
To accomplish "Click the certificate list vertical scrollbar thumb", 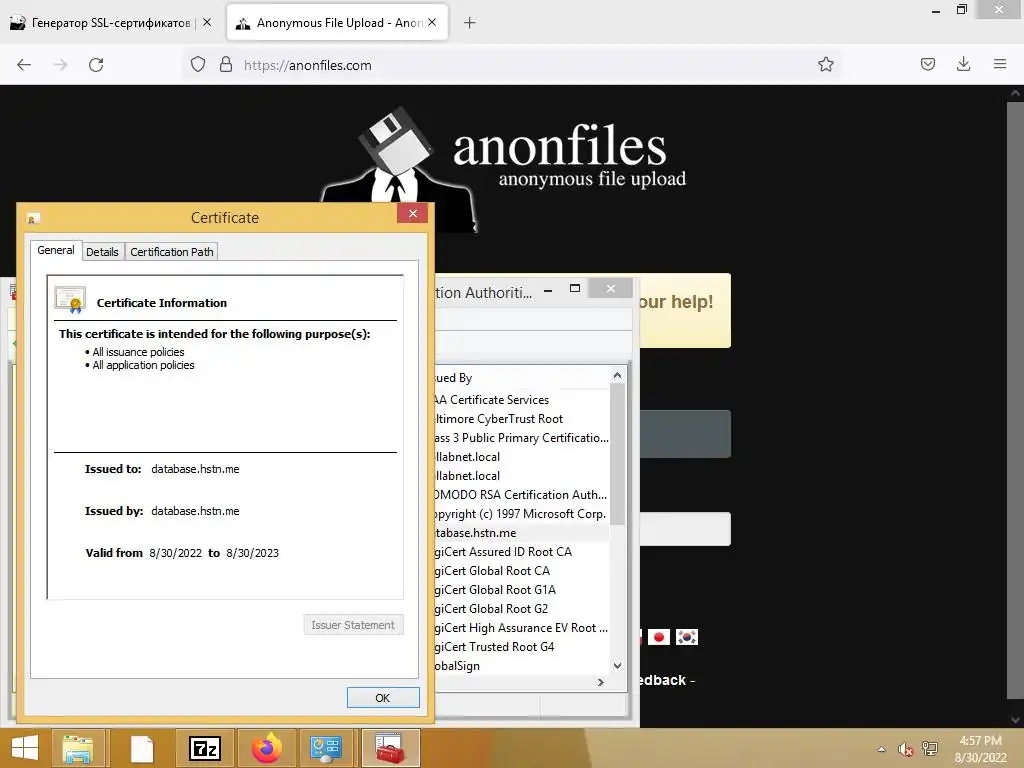I will pyautogui.click(x=617, y=454).
